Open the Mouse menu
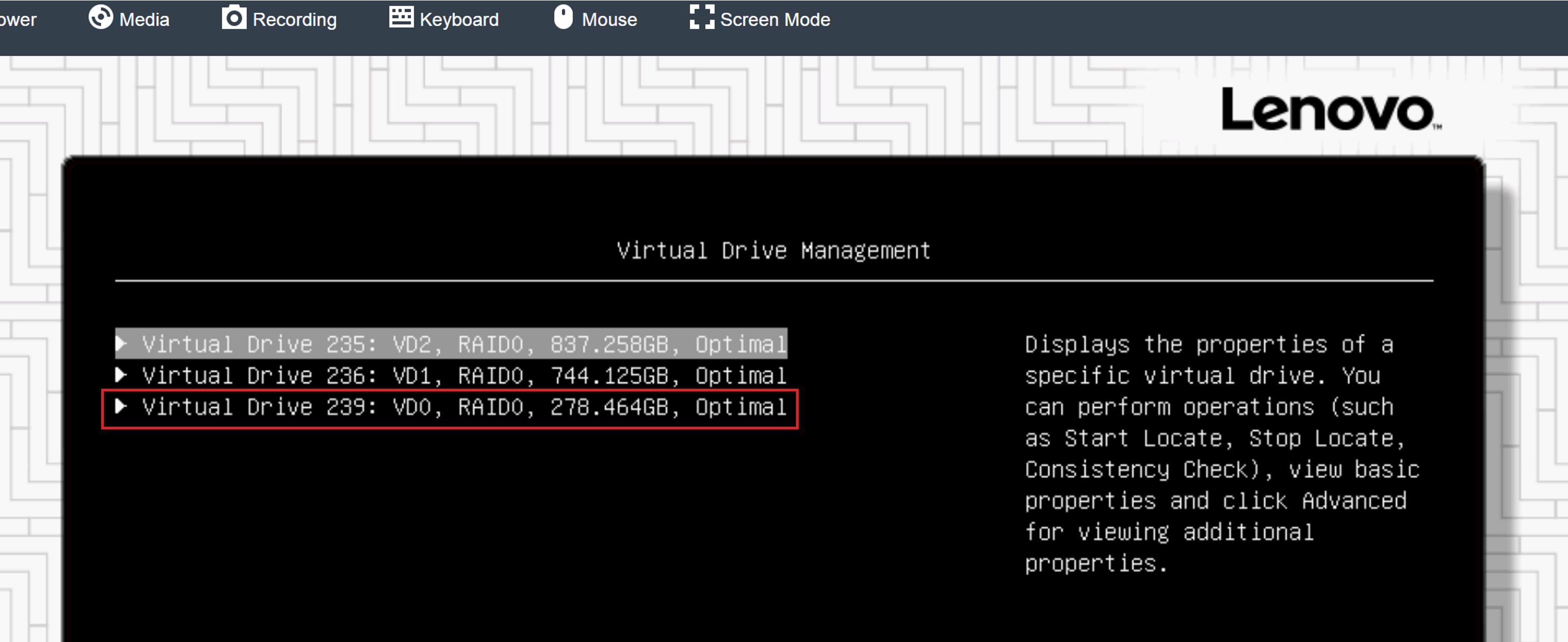 click(595, 18)
